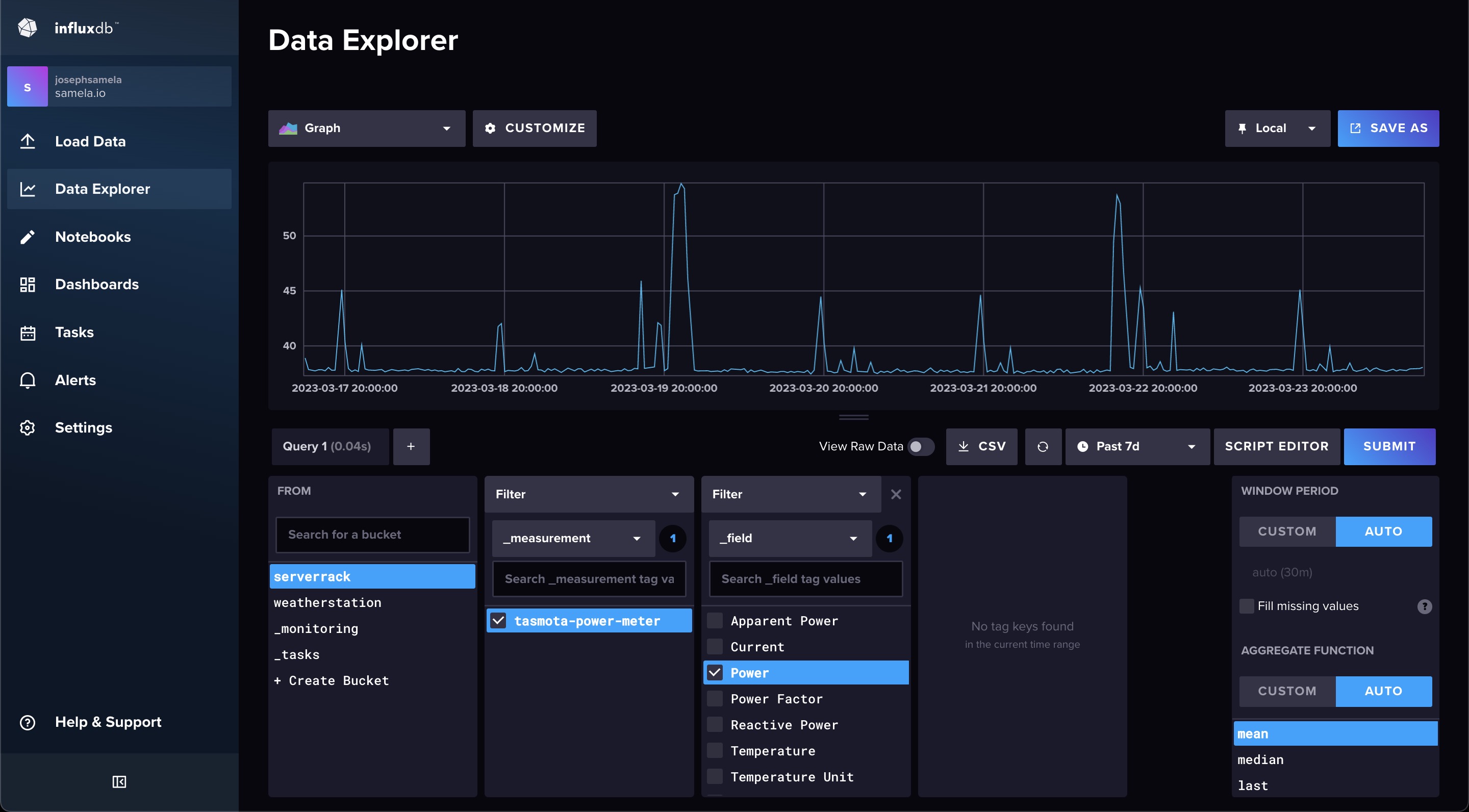The image size is (1469, 812).
Task: Click the refresh query icon button
Action: coord(1043,446)
